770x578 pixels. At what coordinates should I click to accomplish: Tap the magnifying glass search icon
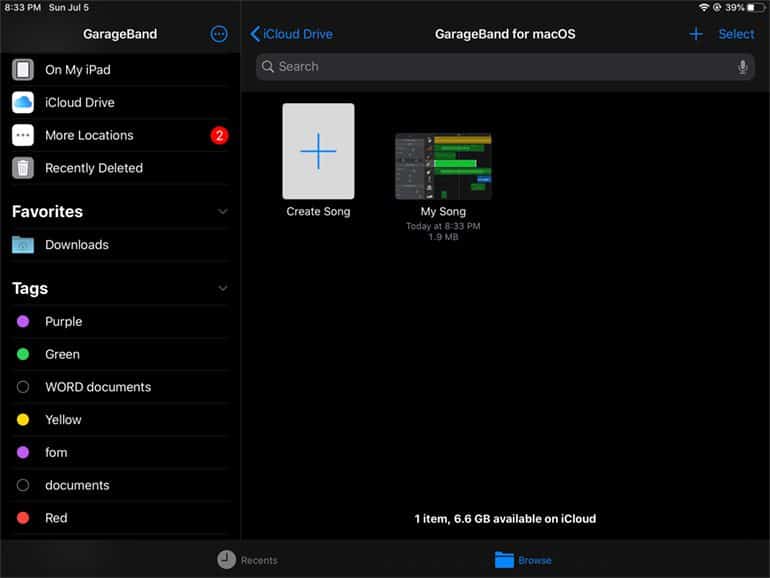pyautogui.click(x=268, y=66)
